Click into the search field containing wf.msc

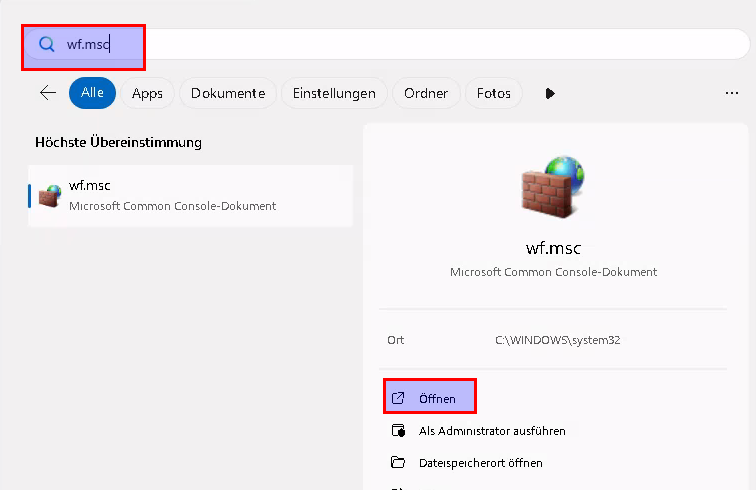(400, 44)
